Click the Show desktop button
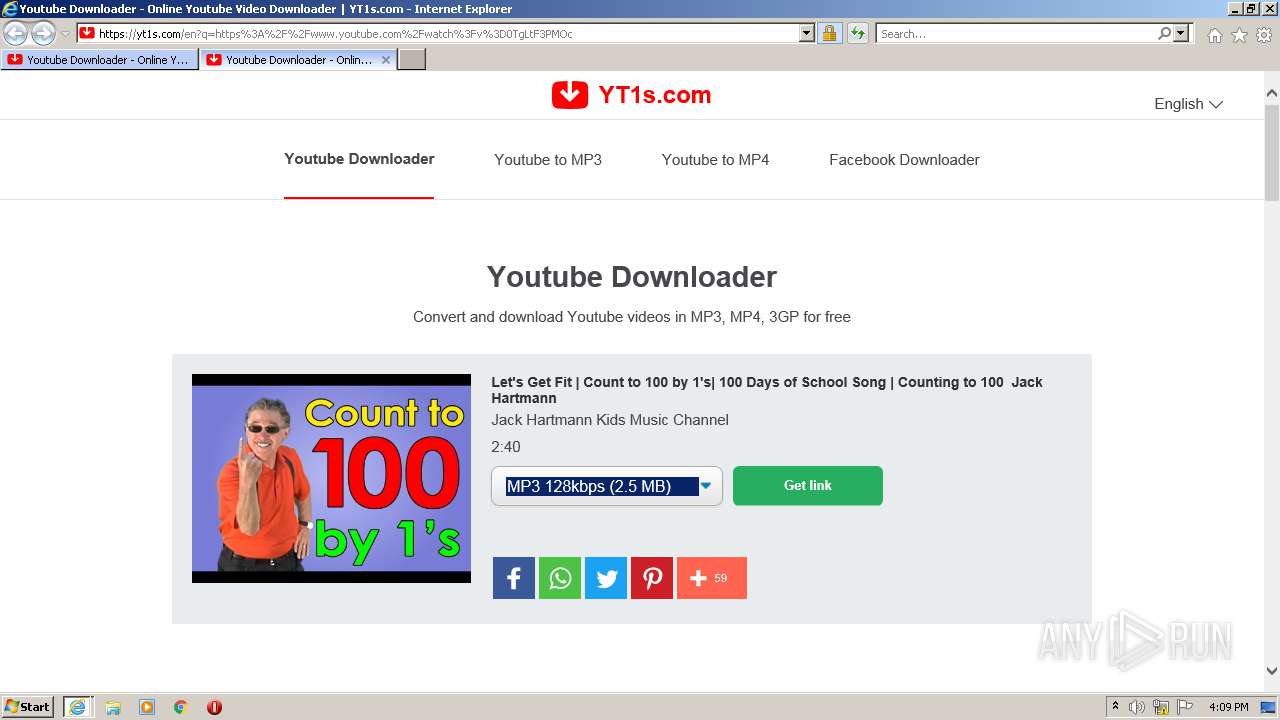 (x=1269, y=707)
